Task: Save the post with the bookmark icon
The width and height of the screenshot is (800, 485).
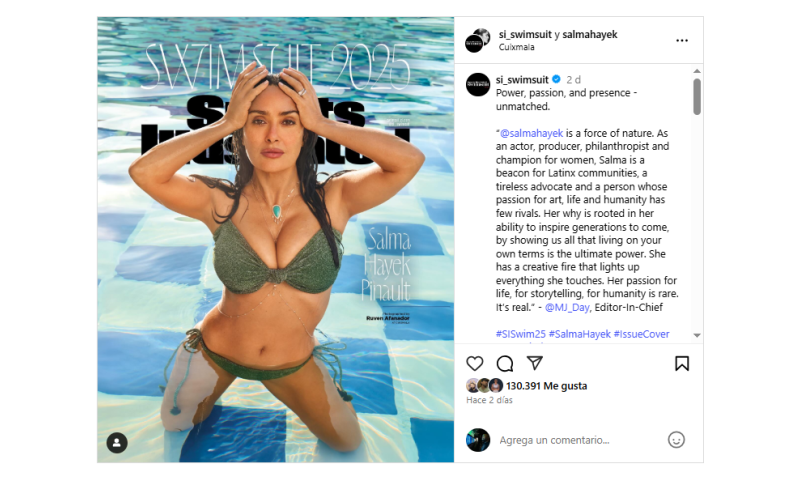Action: pyautogui.click(x=682, y=363)
